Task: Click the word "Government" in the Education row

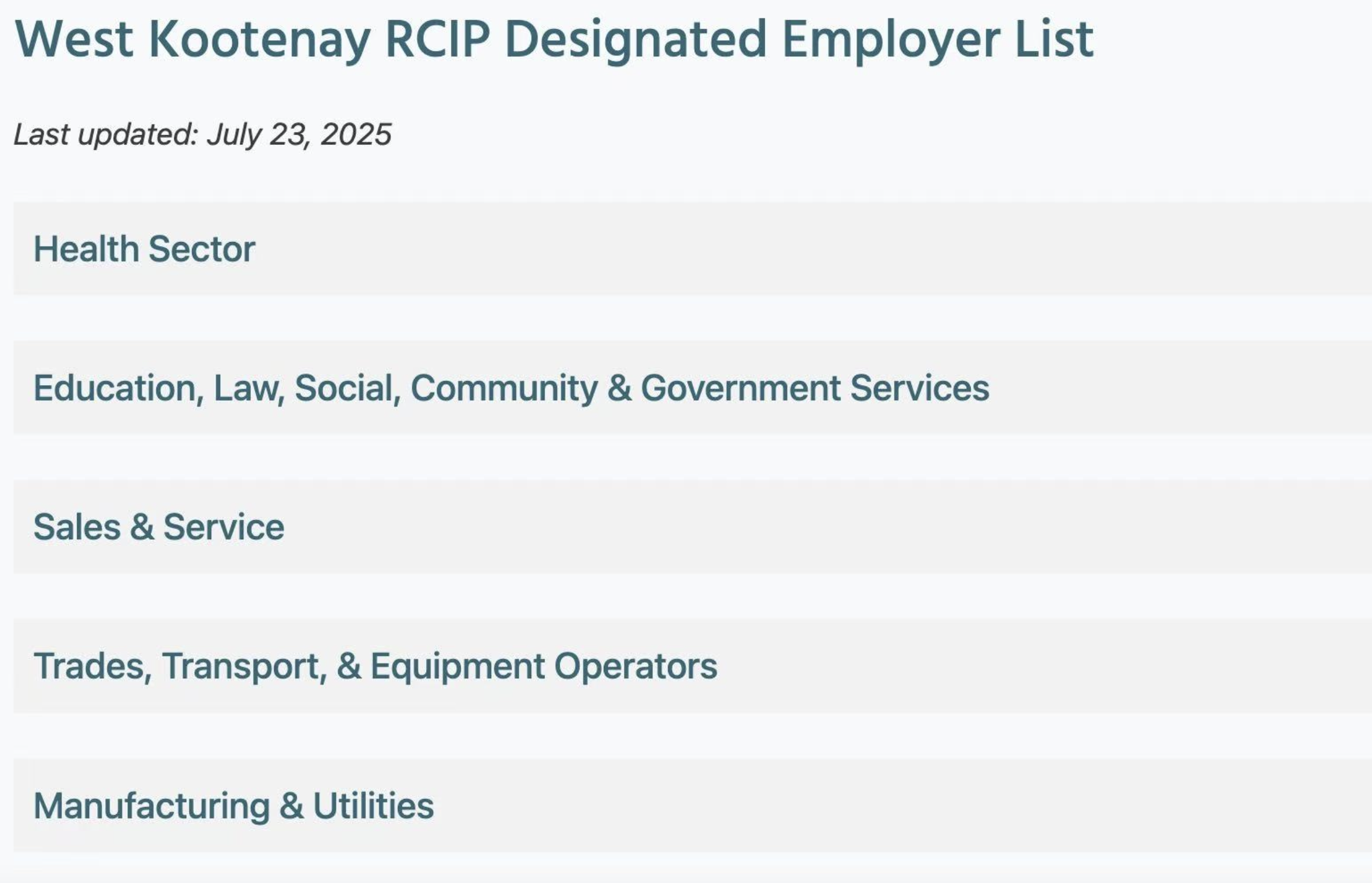Action: (741, 388)
